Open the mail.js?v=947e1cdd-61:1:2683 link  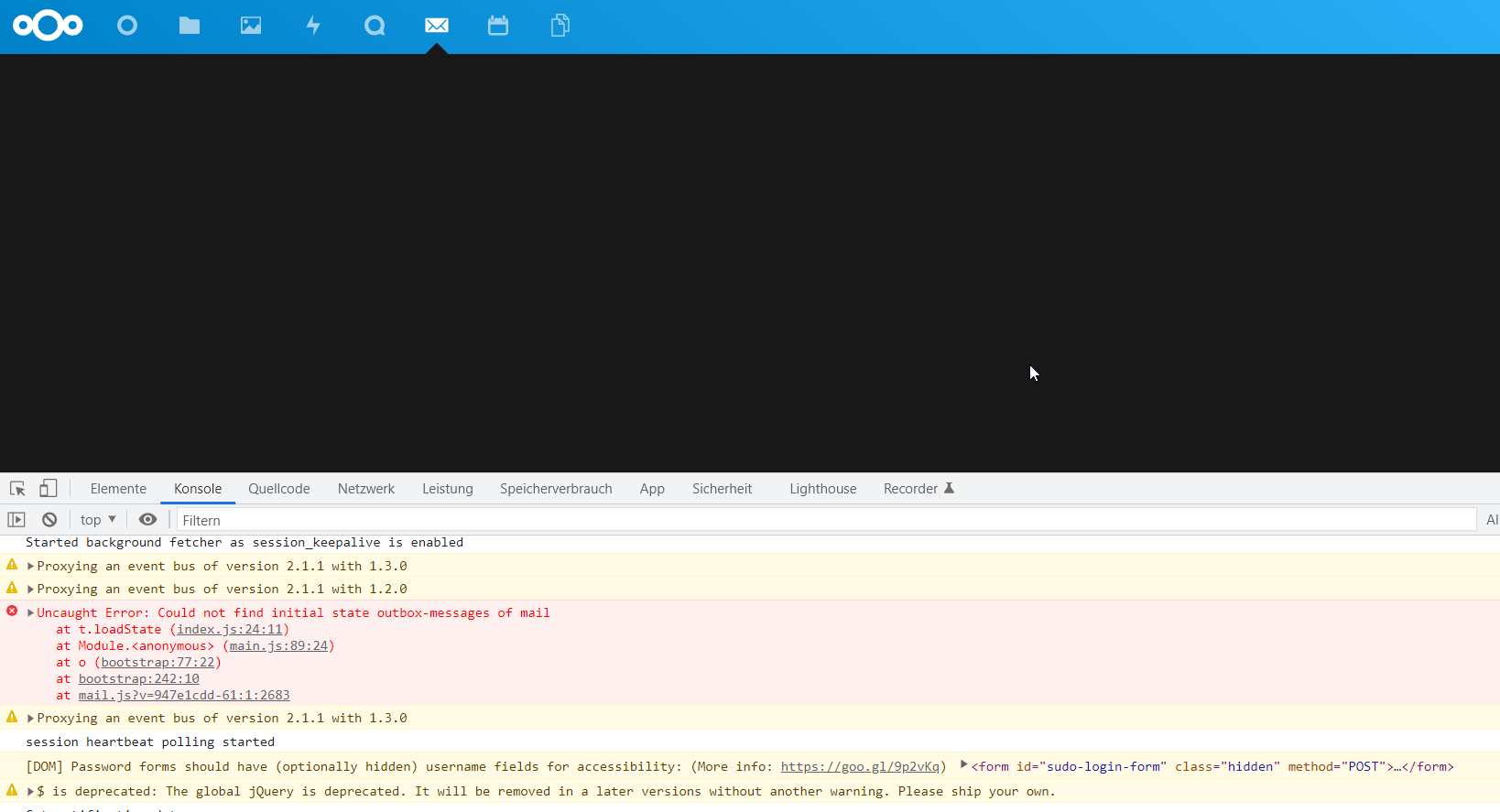184,696
